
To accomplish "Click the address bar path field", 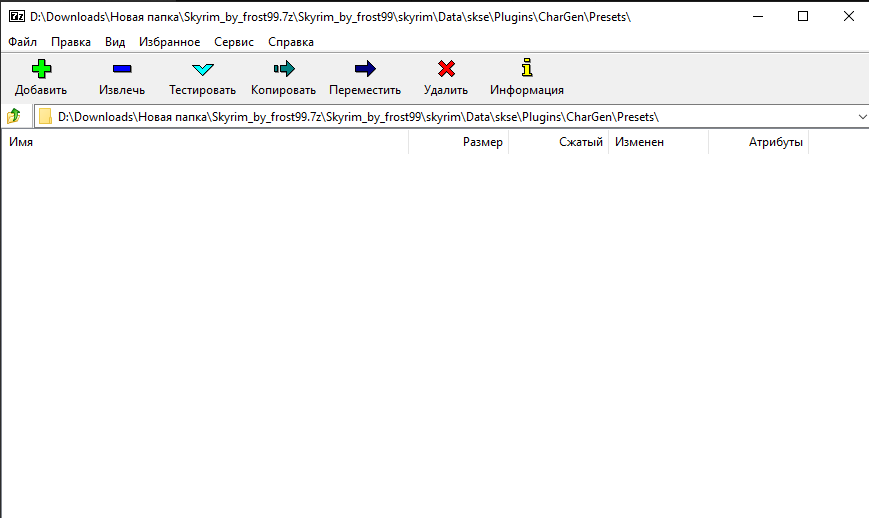I will 450,117.
